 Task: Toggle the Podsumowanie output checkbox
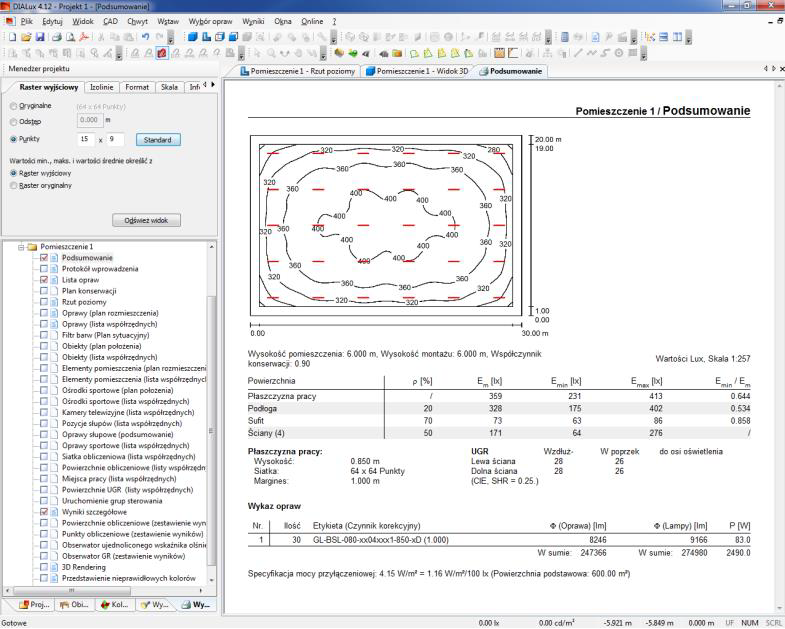coord(44,258)
